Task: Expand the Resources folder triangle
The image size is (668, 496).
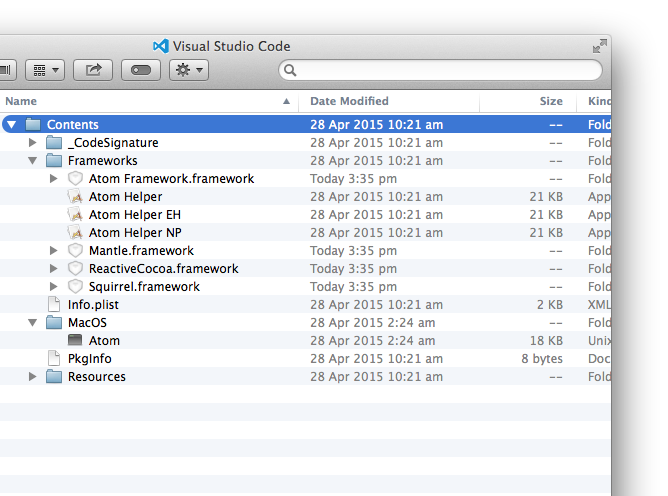Action: [32, 377]
